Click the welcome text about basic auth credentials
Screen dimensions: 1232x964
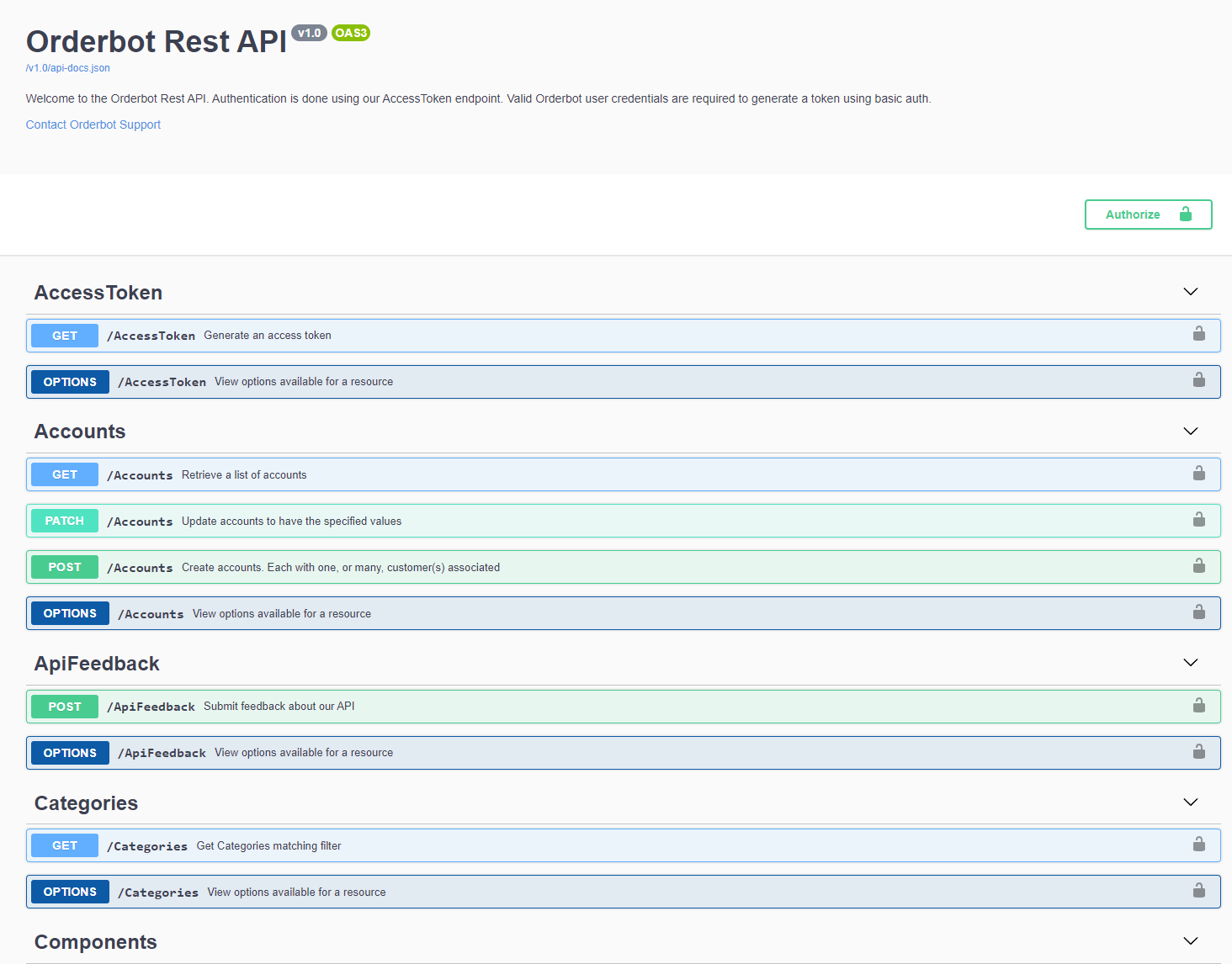click(x=479, y=98)
